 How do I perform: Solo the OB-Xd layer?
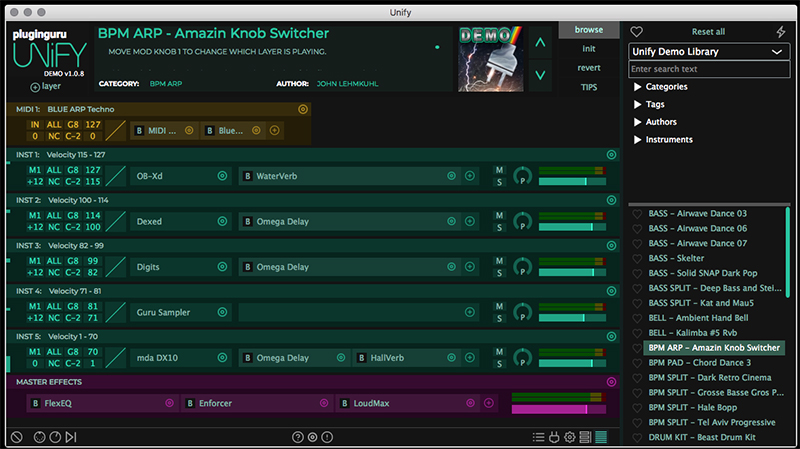click(499, 182)
